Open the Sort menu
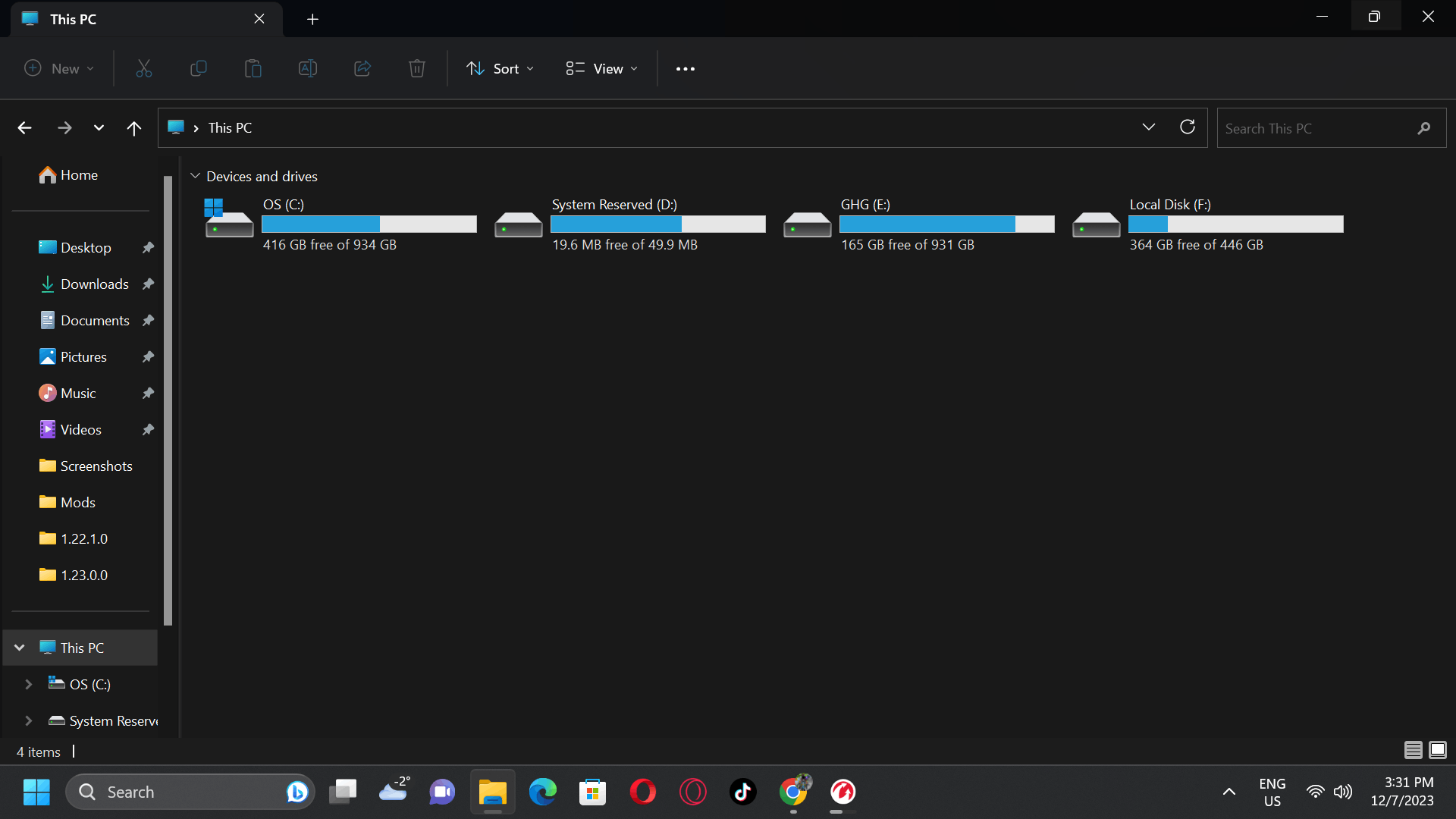Viewport: 1456px width, 819px height. tap(500, 69)
